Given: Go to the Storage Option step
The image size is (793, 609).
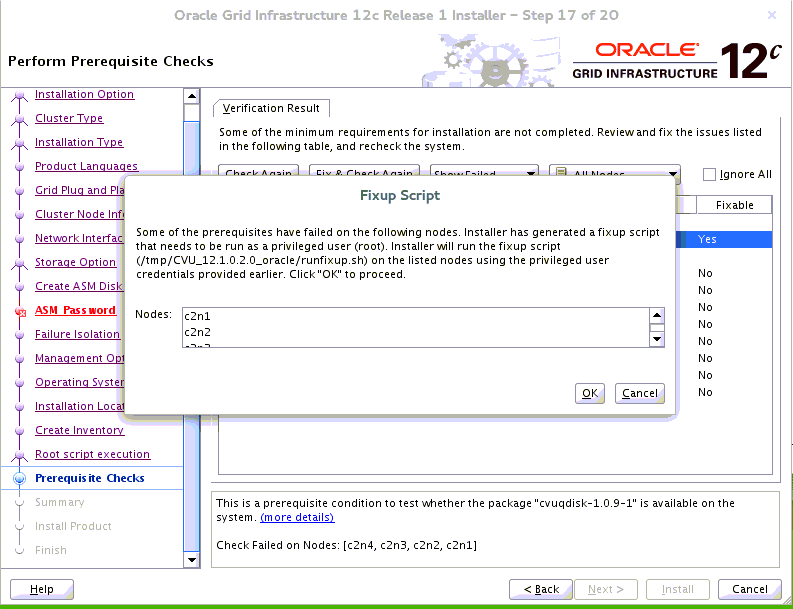Looking at the screenshot, I should click(75, 262).
